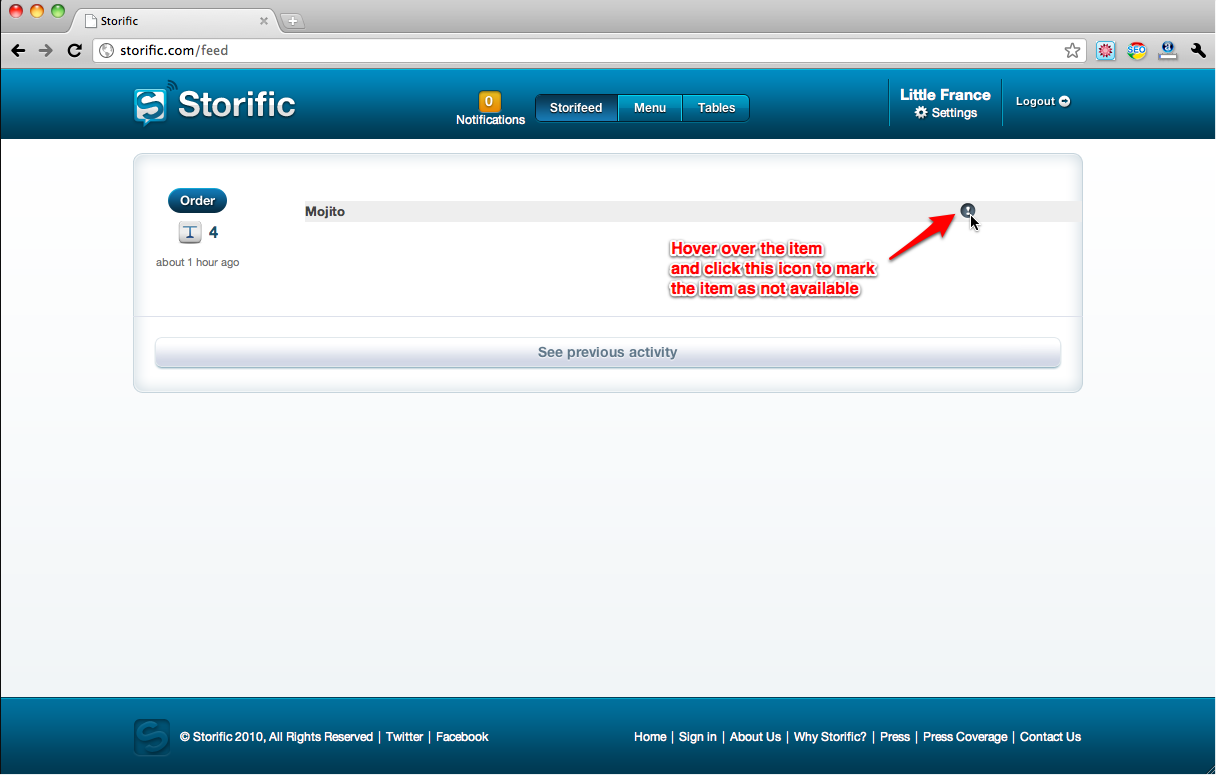The image size is (1216, 775).
Task: Open the Notifications counter badge
Action: coord(490,101)
